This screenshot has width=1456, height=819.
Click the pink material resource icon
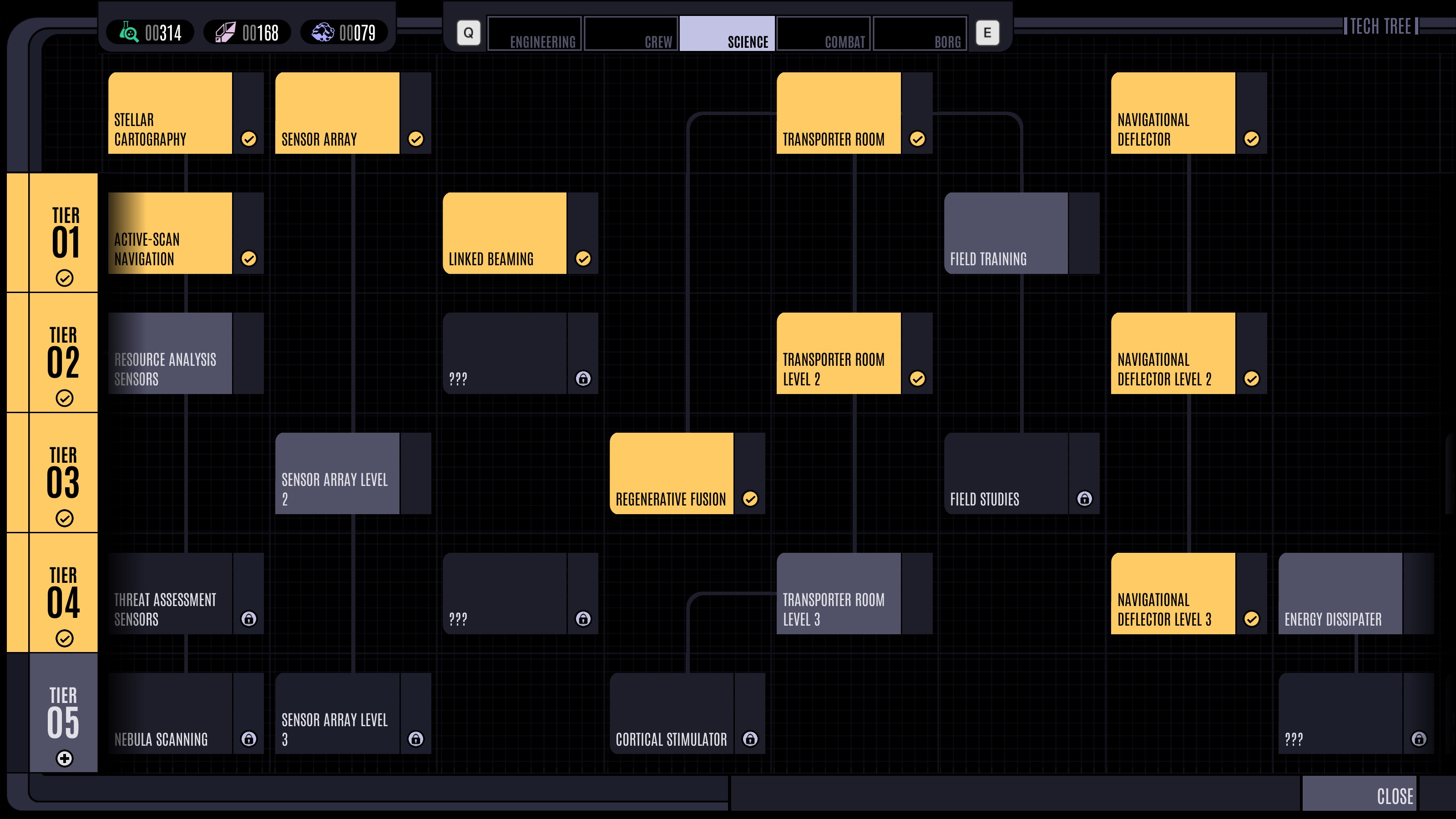[226, 33]
